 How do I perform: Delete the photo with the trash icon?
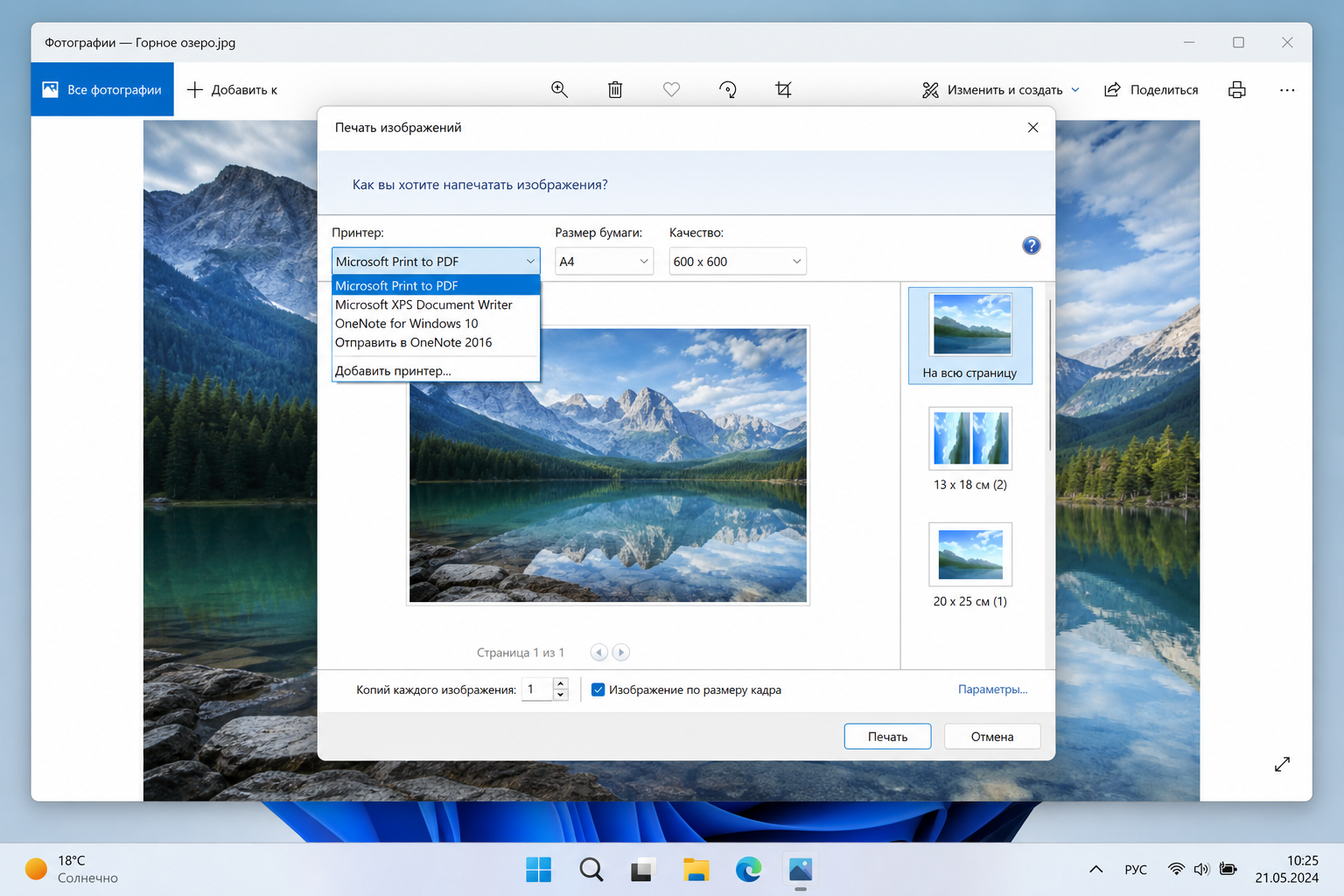615,89
